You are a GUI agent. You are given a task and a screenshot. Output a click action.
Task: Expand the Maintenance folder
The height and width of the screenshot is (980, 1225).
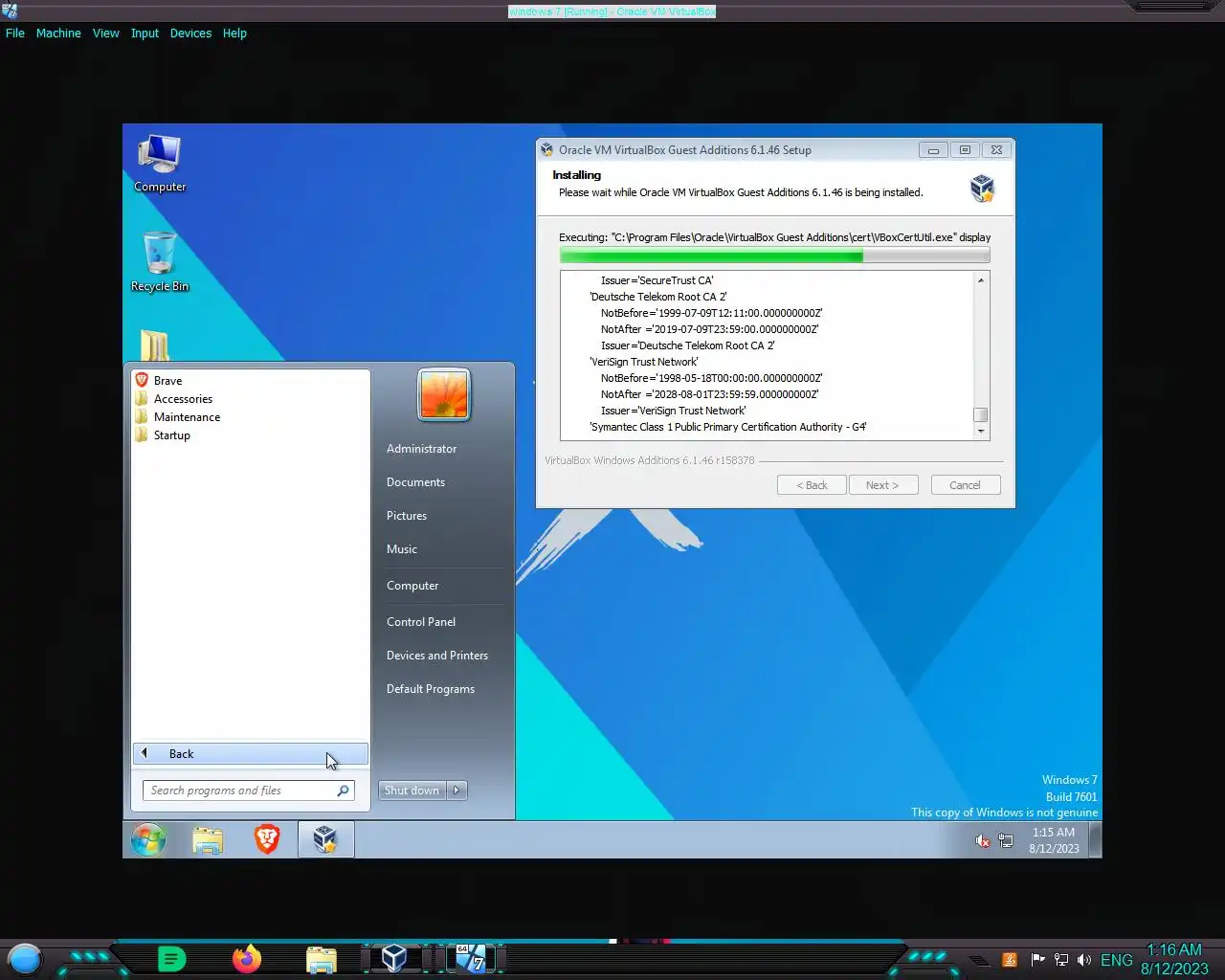click(187, 417)
